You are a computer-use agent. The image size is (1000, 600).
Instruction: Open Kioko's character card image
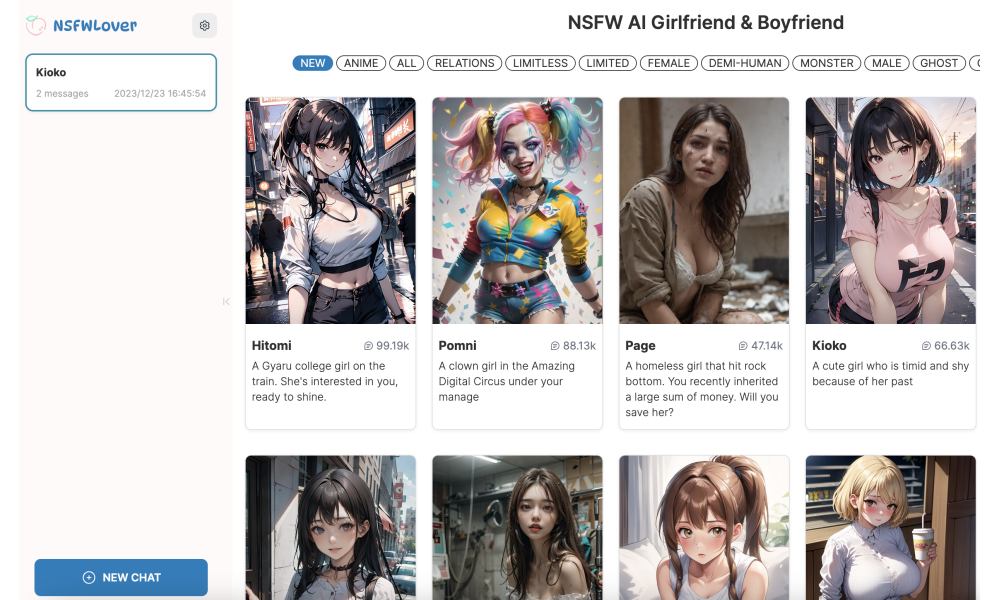(891, 210)
